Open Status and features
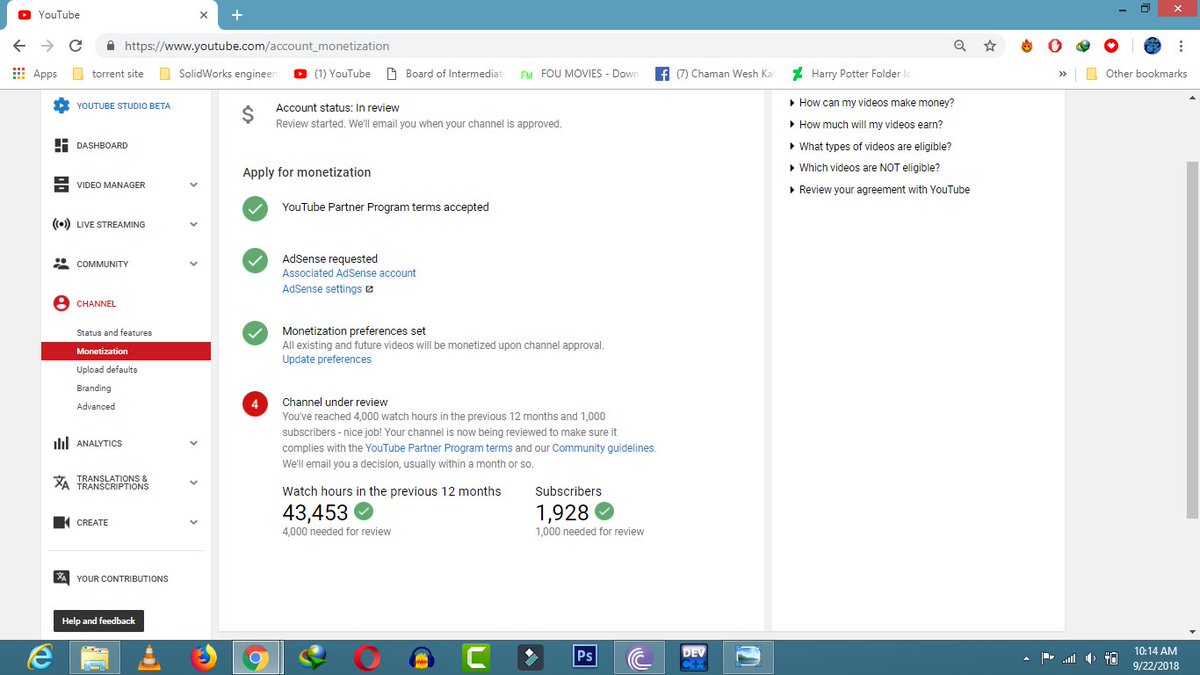The height and width of the screenshot is (675, 1200). click(114, 332)
